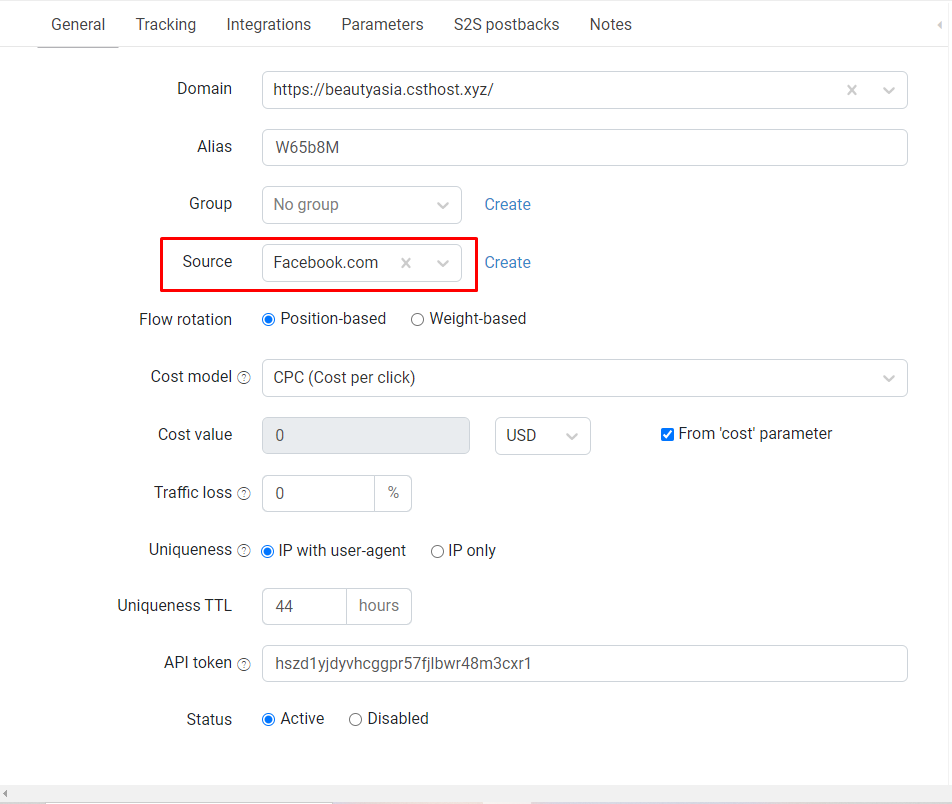
Task: Set status to Disabled
Action: [355, 720]
